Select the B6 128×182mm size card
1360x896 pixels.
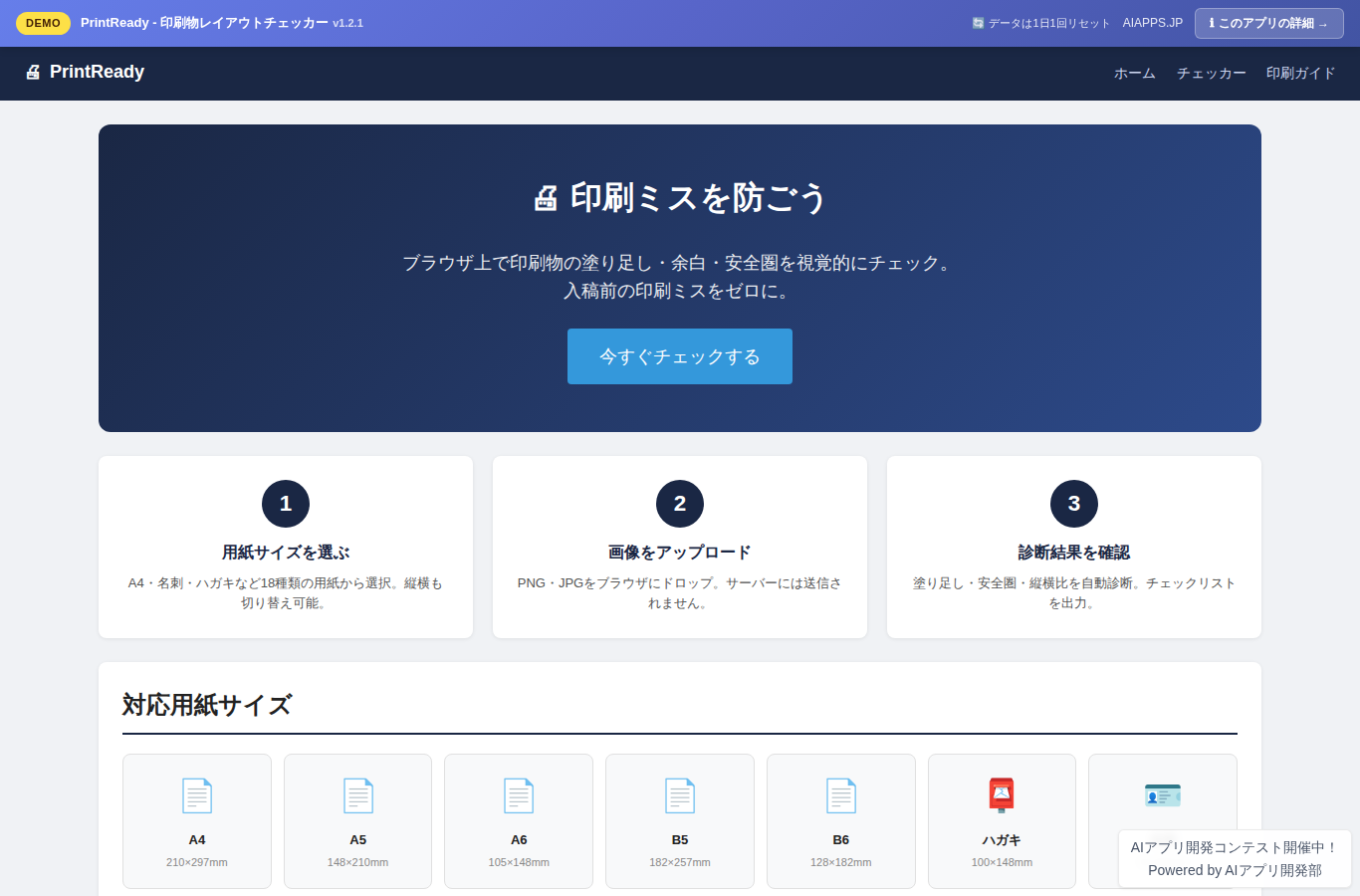pos(841,821)
